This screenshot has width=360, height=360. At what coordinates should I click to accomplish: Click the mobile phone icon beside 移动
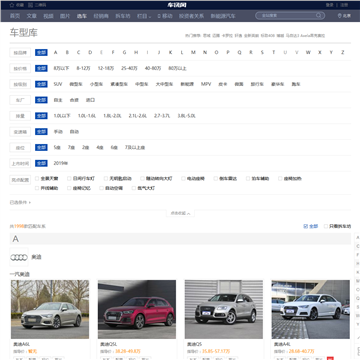[159, 16]
